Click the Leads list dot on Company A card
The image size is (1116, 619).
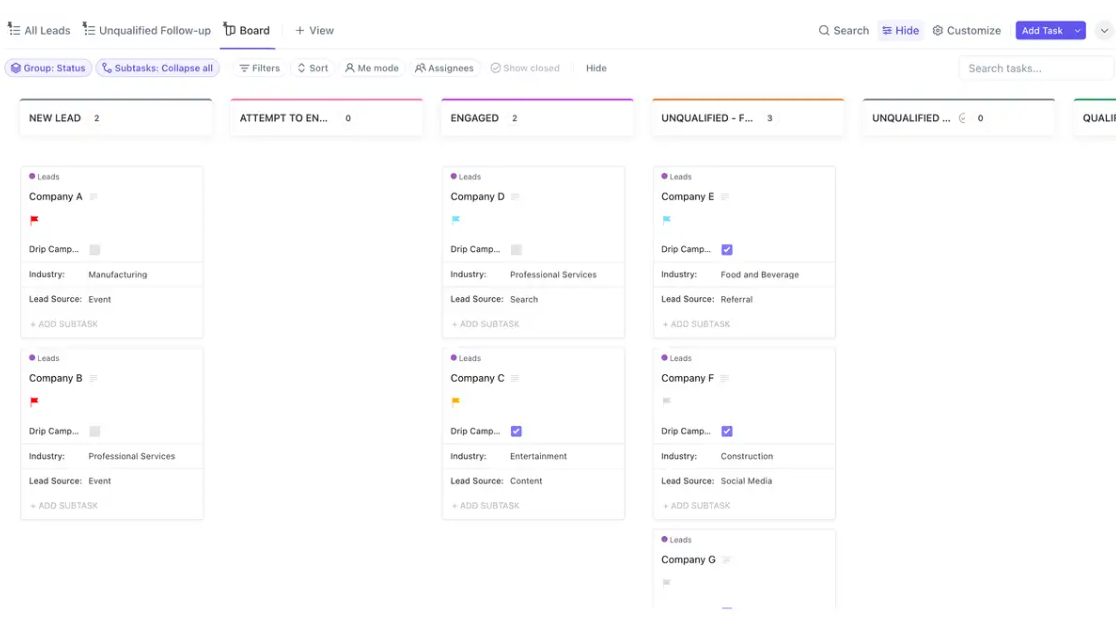click(32, 176)
